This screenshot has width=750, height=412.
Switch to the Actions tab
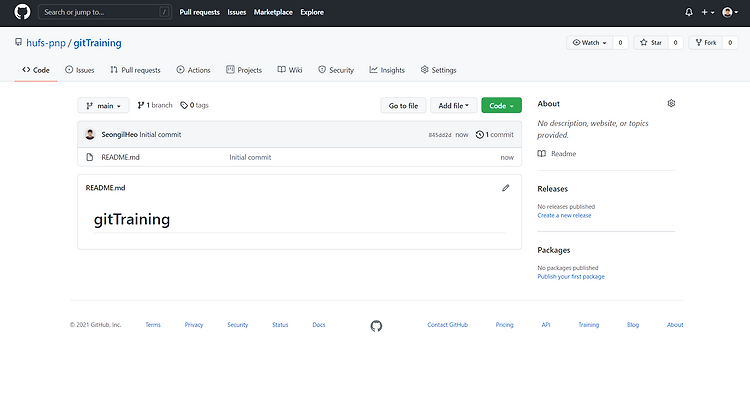click(x=193, y=70)
